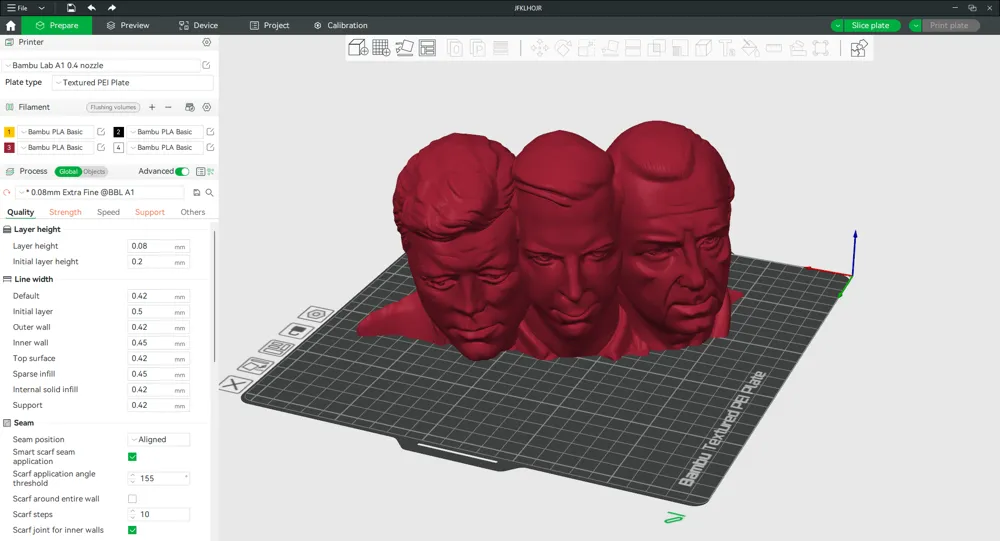Select the Color painting tool
The width and height of the screenshot is (1000, 541).
751,48
